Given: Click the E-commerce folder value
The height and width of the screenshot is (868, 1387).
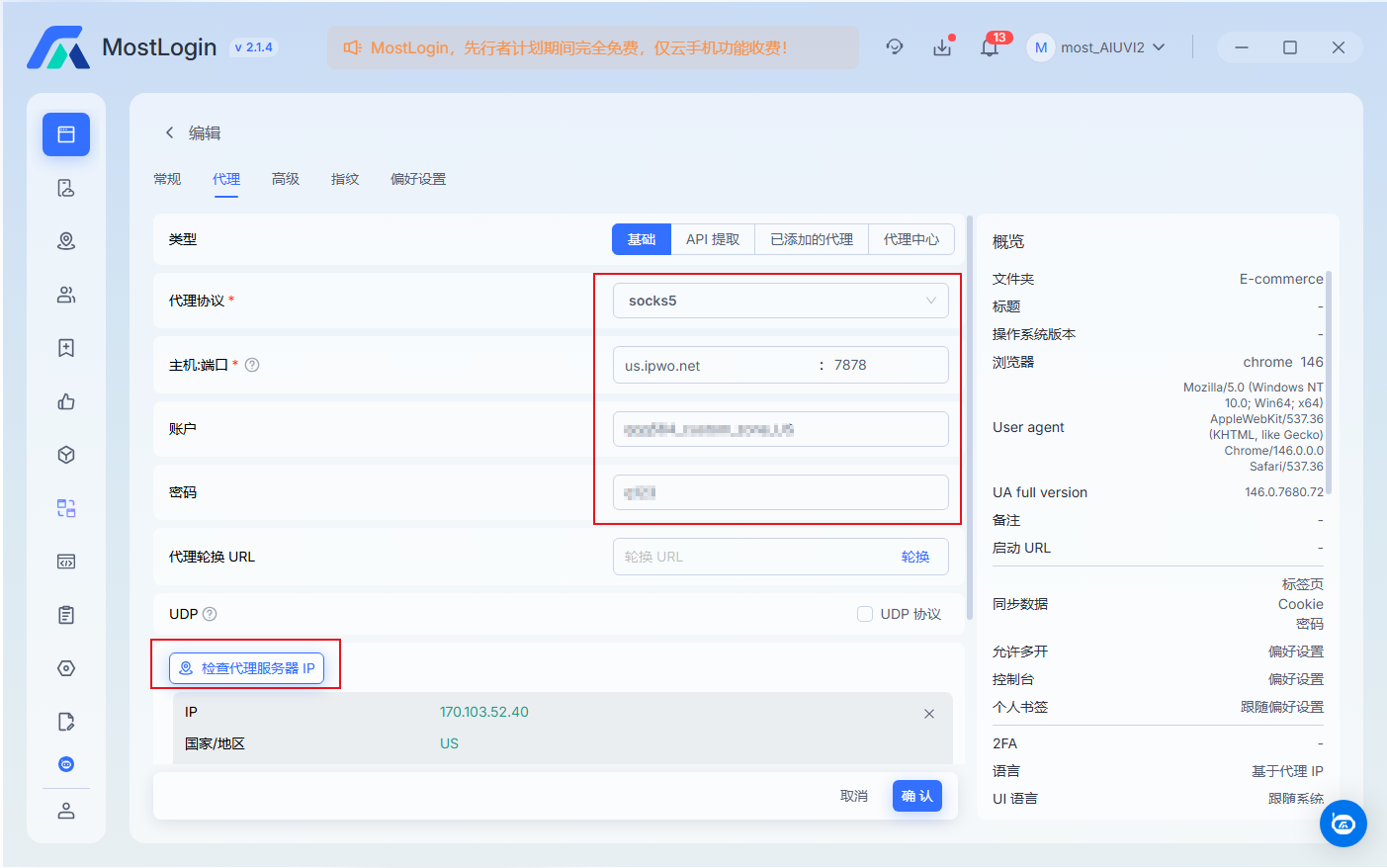Looking at the screenshot, I should (x=1281, y=279).
